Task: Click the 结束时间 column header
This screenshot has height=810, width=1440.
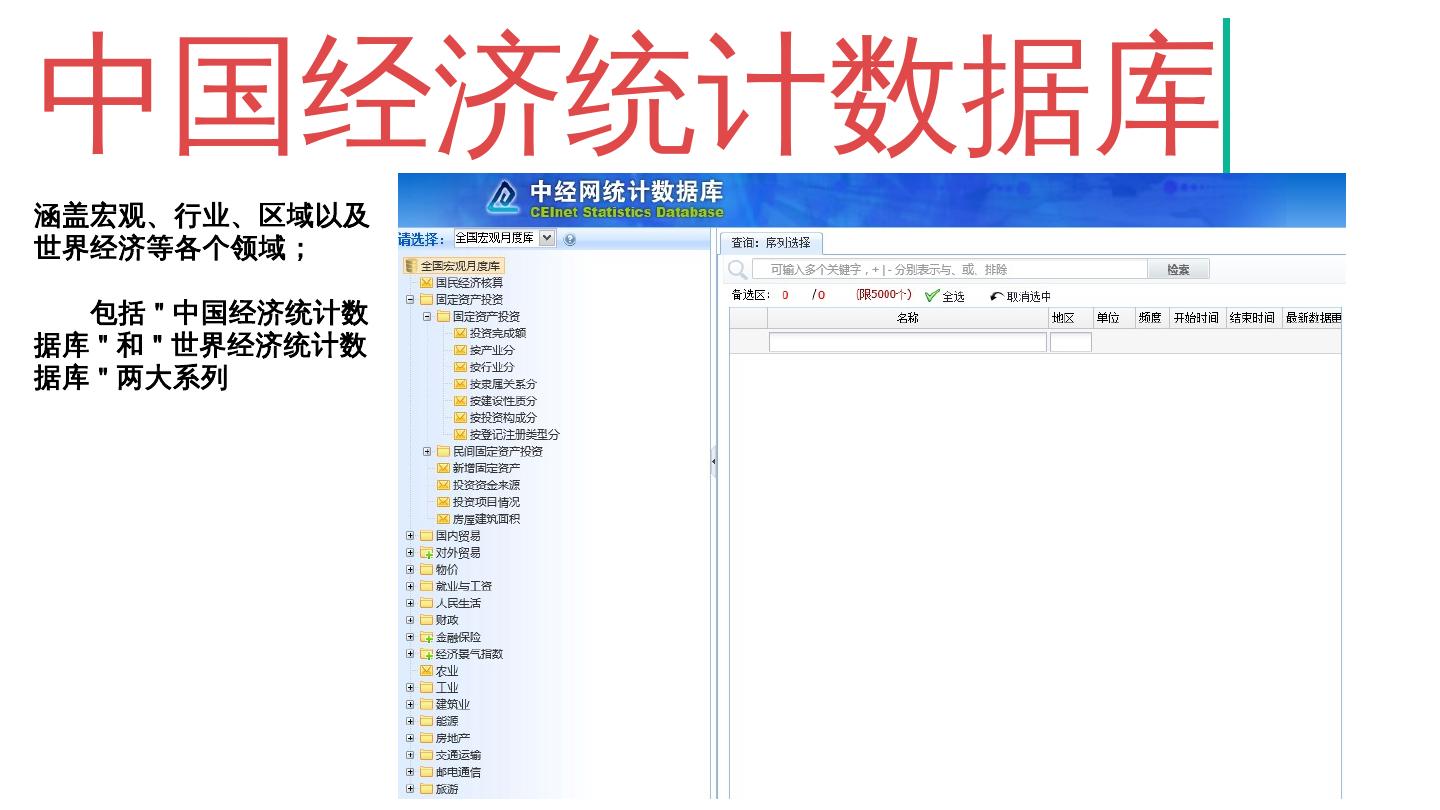Action: (x=1252, y=318)
